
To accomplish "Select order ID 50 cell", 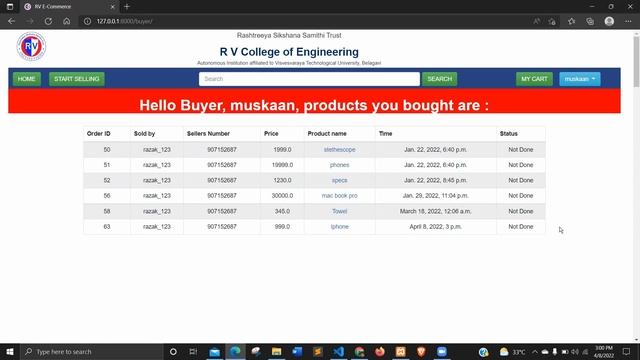I will click(107, 150).
